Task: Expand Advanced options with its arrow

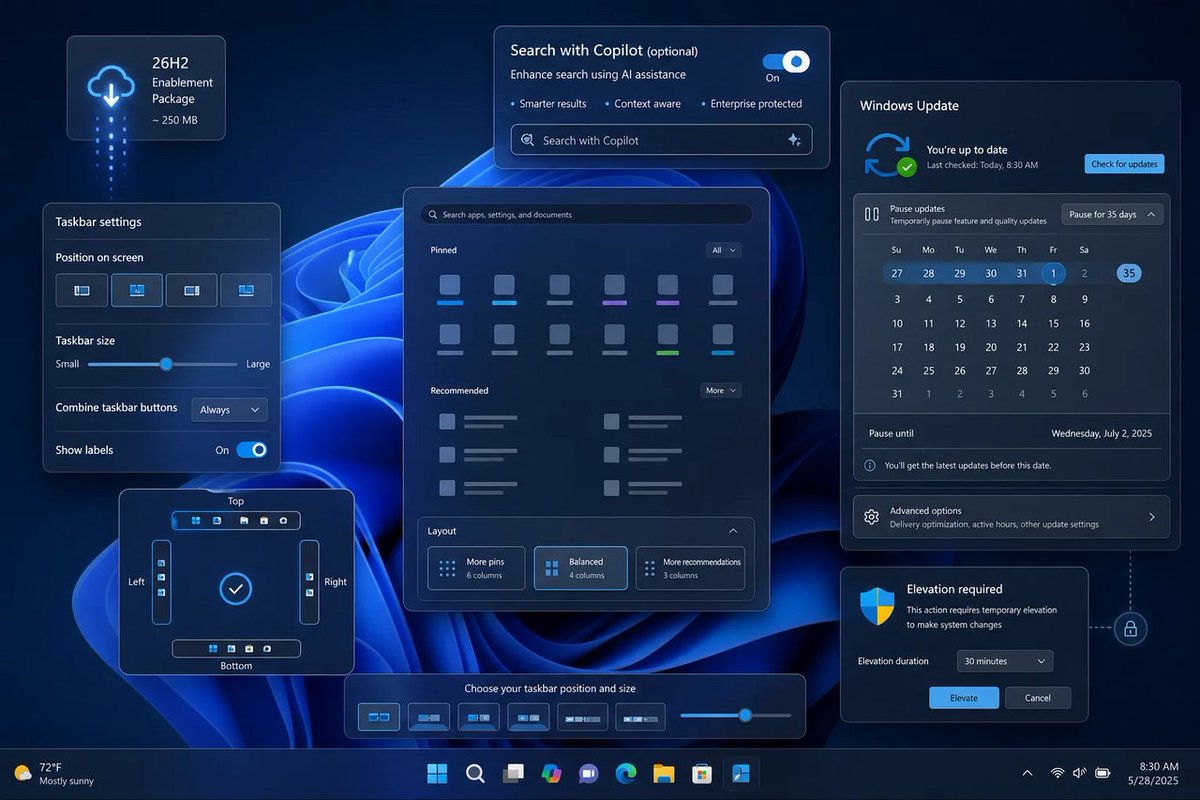Action: 1152,517
